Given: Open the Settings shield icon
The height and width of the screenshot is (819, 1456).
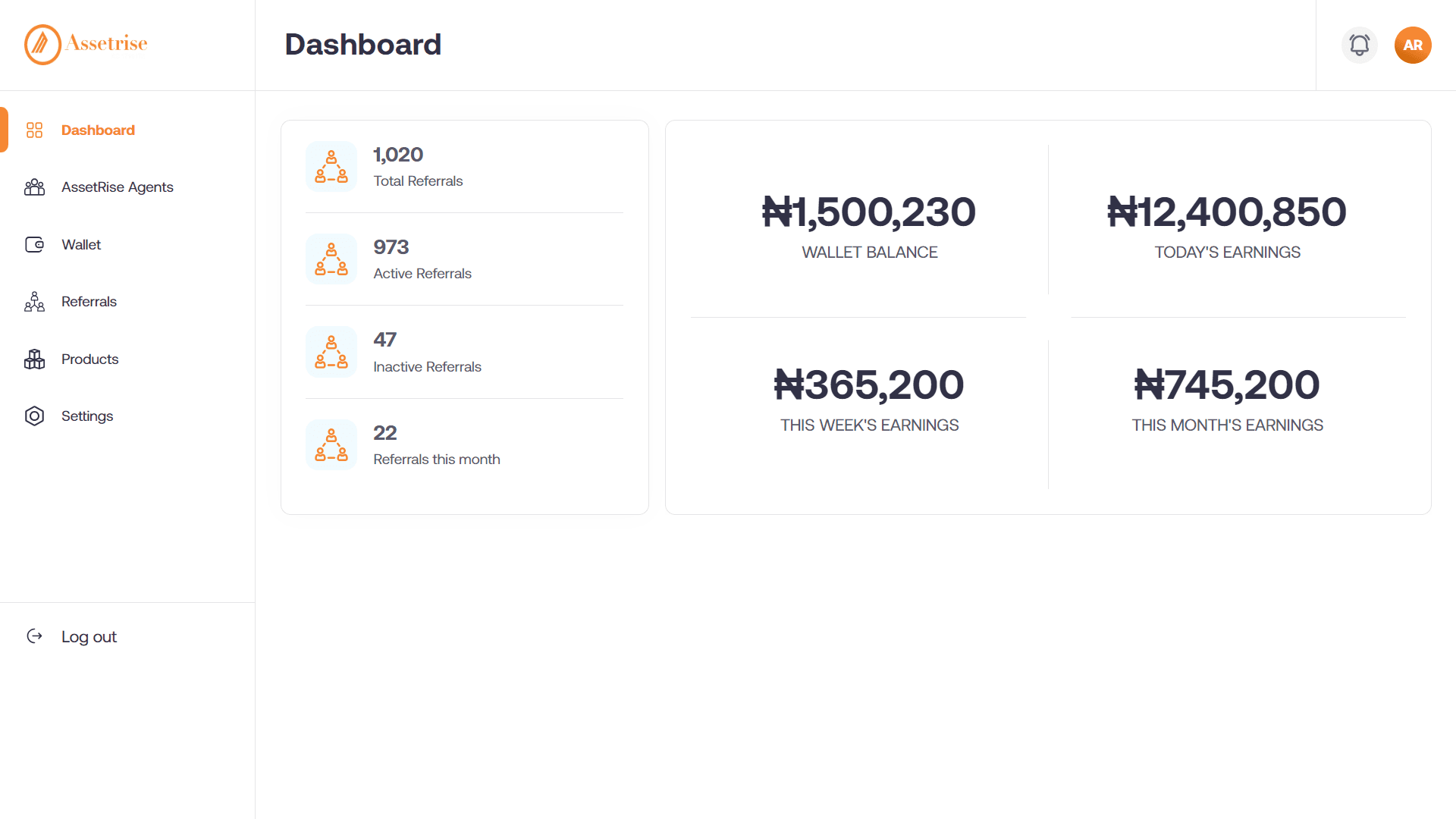Looking at the screenshot, I should [x=34, y=416].
